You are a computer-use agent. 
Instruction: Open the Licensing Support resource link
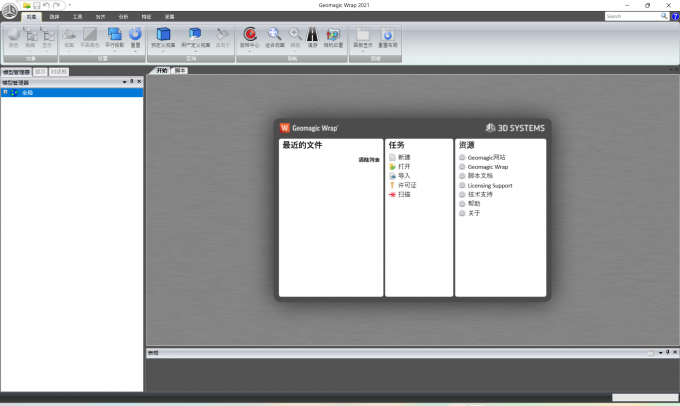click(490, 185)
